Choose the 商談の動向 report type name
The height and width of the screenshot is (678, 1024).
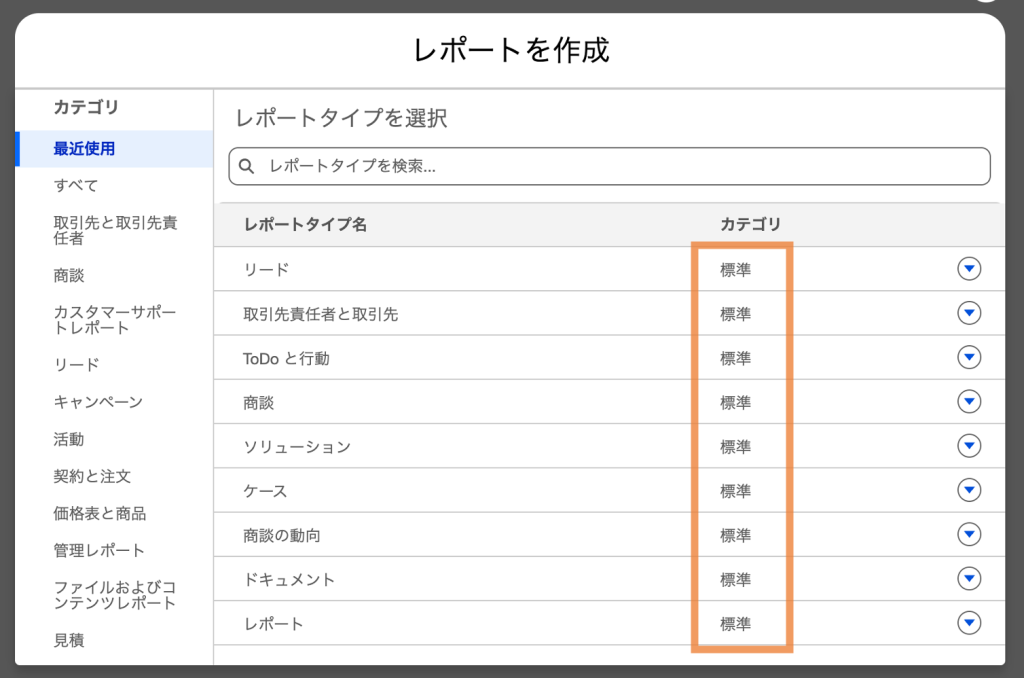[282, 535]
